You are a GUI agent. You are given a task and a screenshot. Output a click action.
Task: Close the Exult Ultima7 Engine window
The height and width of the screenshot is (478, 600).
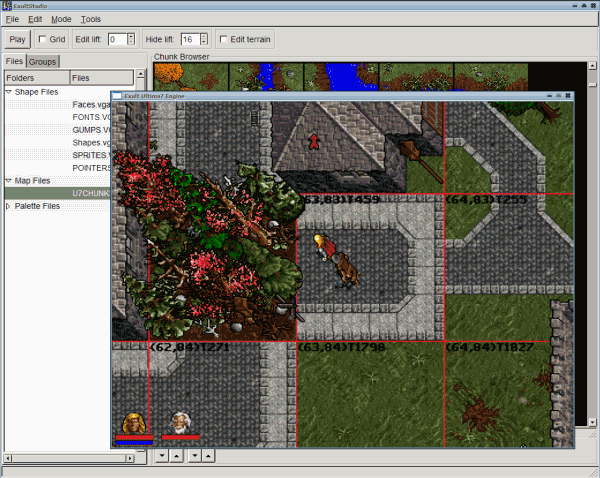[x=568, y=96]
